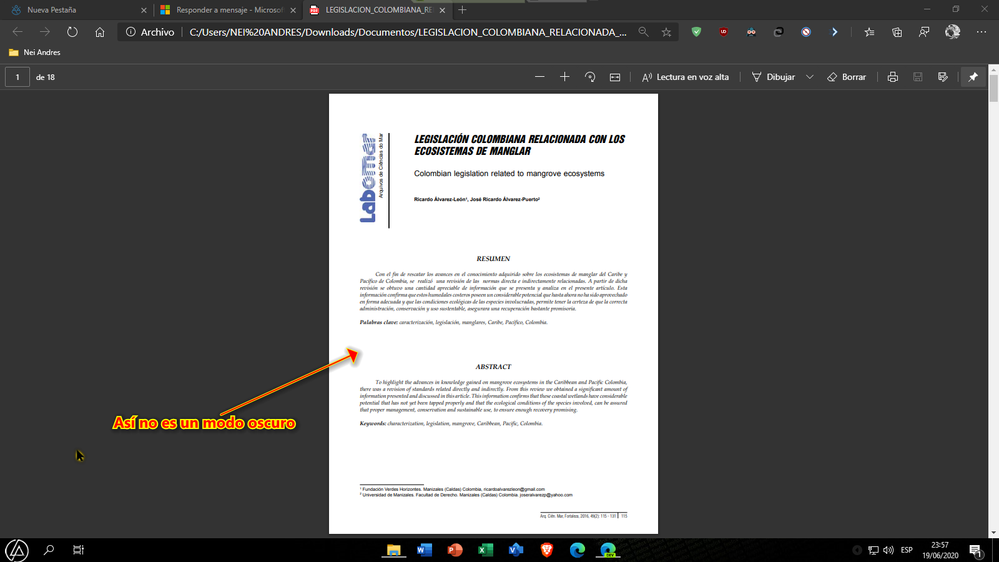This screenshot has height=562, width=999.
Task: Open the Favorites list
Action: coord(869,32)
